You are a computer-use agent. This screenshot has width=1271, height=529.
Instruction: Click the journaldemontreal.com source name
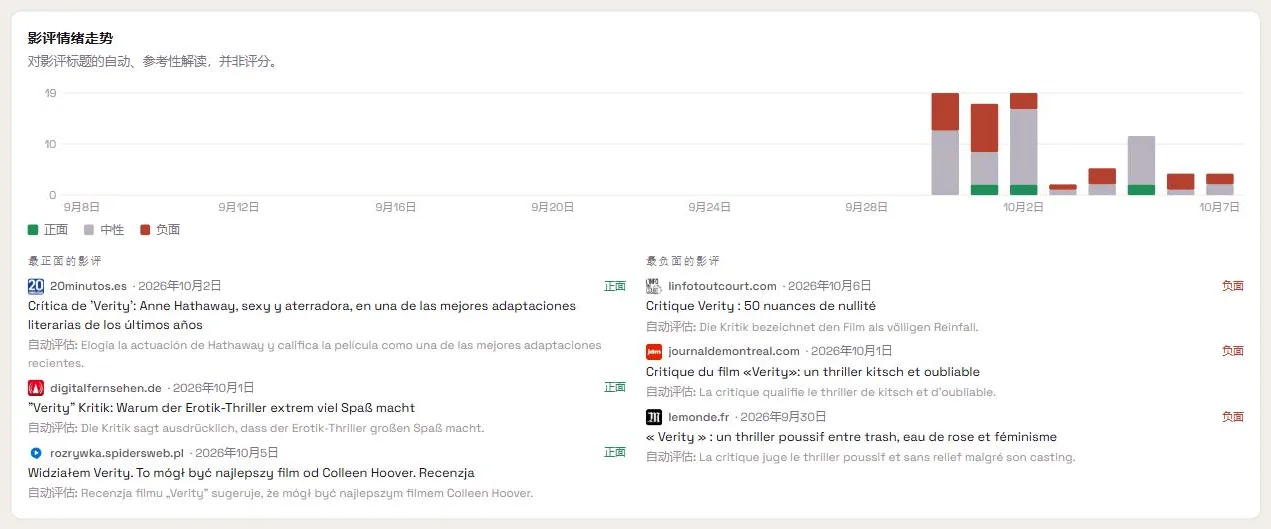[x=734, y=351]
